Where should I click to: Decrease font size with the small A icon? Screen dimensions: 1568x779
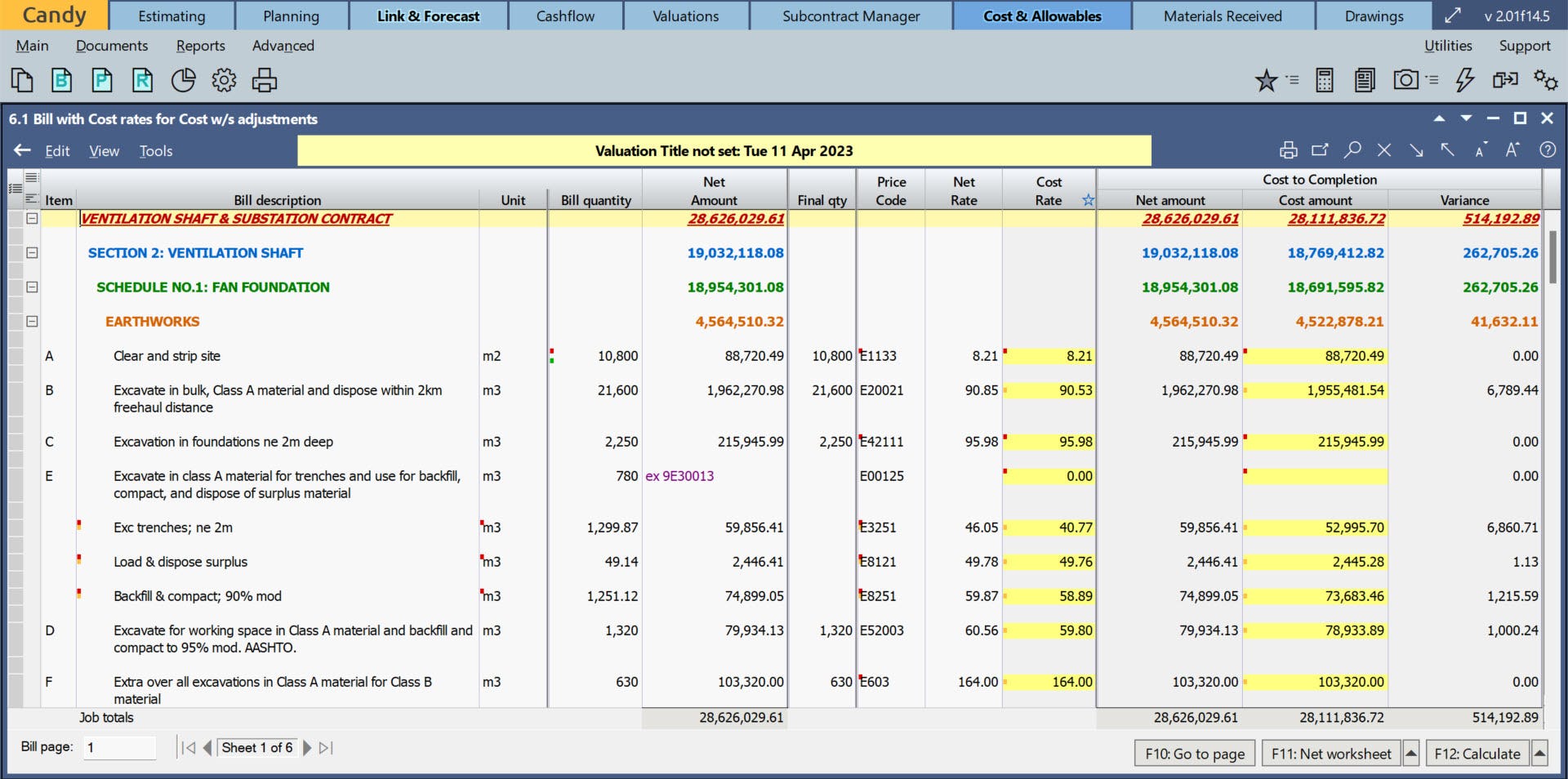point(1480,150)
